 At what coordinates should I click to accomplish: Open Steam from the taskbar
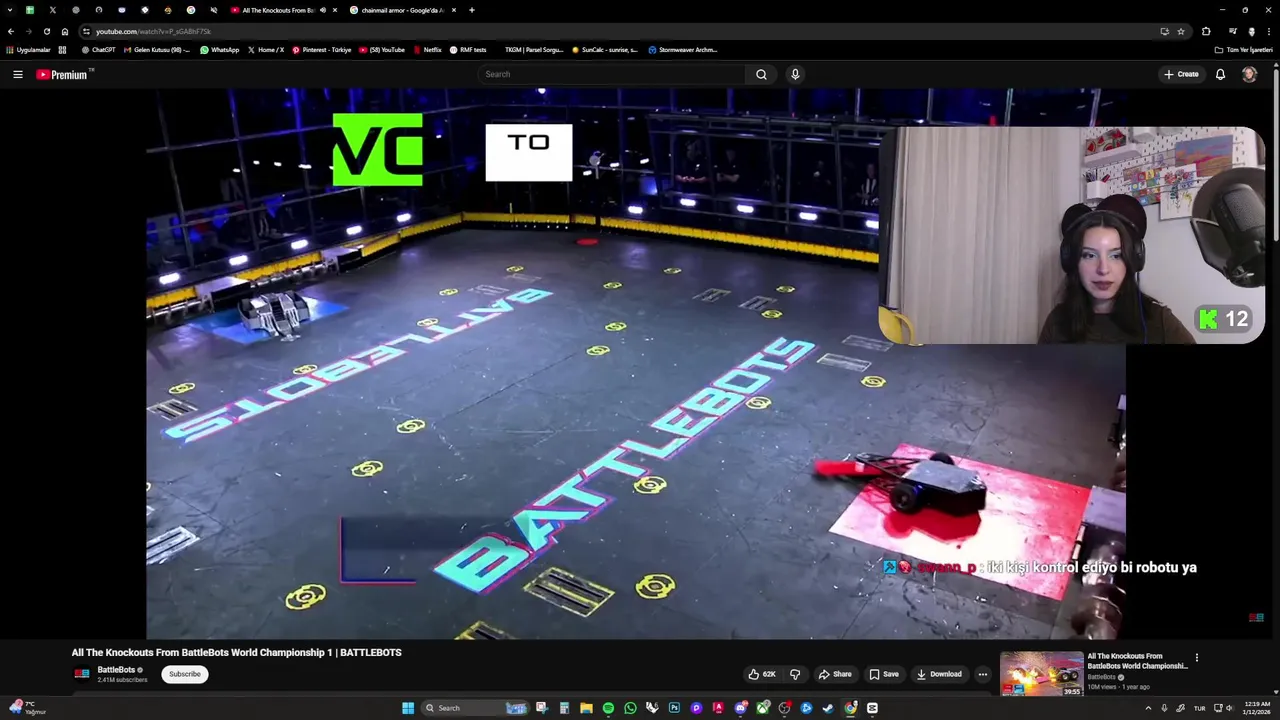(828, 708)
